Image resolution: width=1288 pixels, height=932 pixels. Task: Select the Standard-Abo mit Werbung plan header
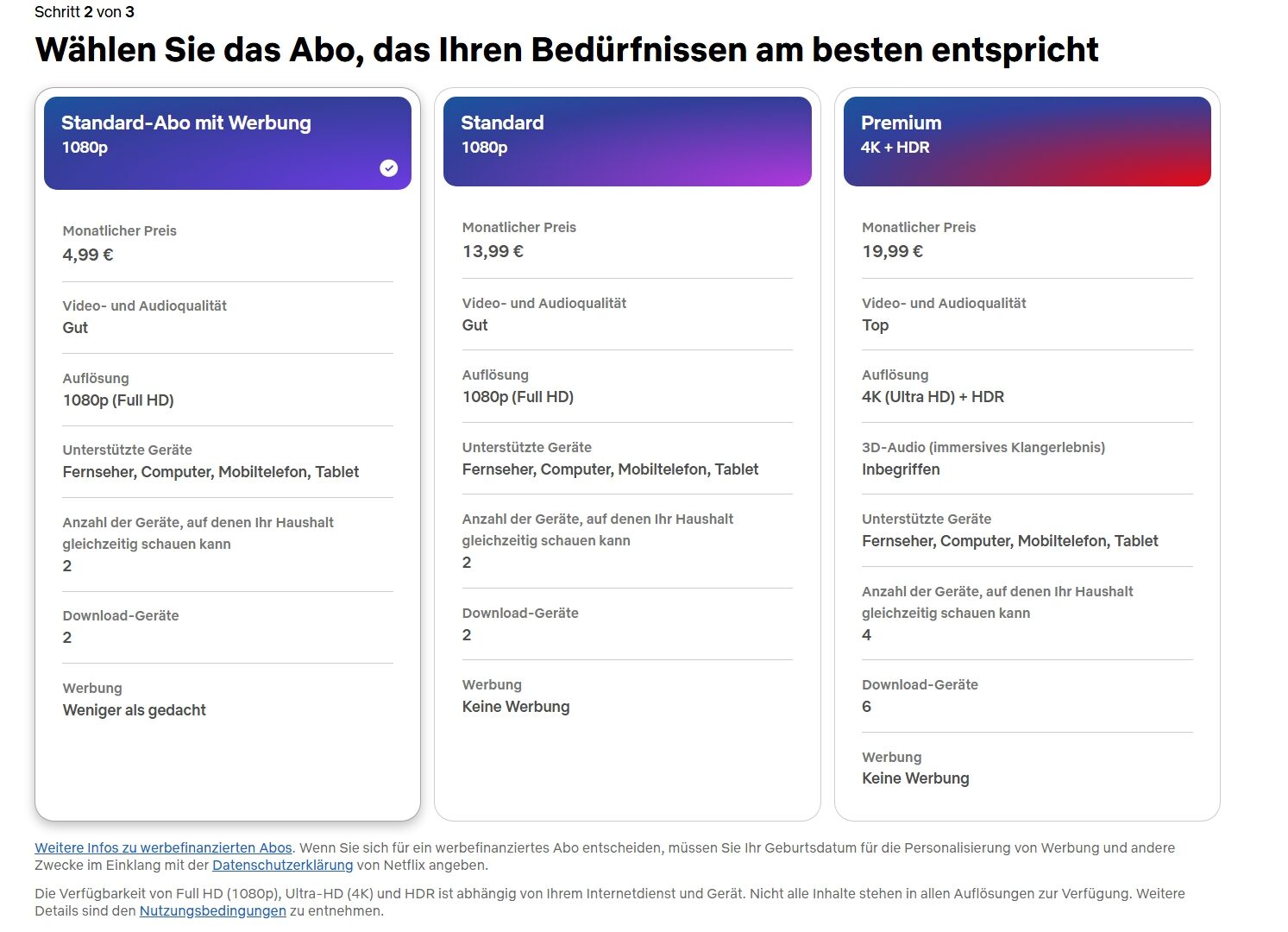point(228,142)
